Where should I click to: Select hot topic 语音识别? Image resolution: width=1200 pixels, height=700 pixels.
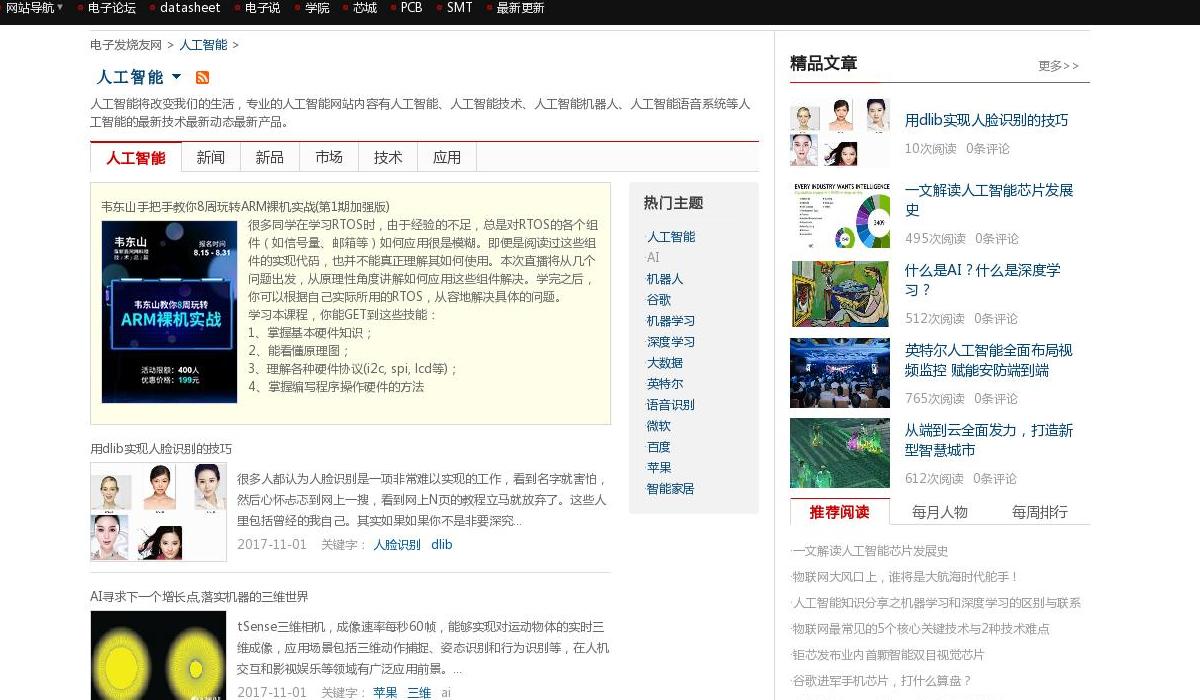(x=671, y=405)
